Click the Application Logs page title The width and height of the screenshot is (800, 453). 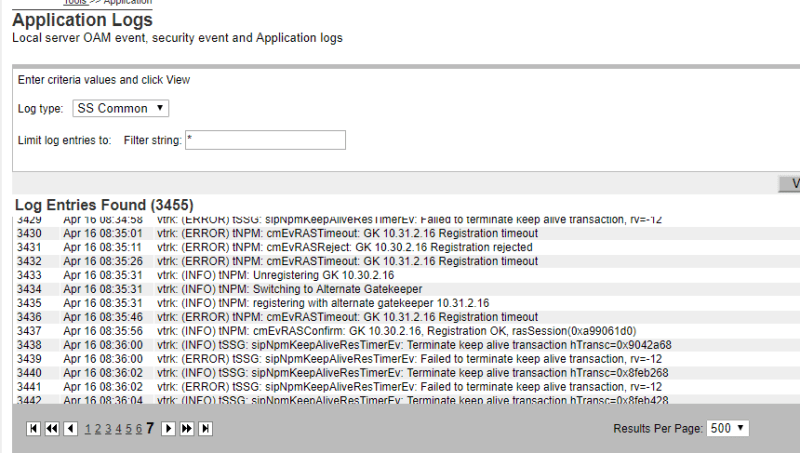pyautogui.click(x=82, y=20)
